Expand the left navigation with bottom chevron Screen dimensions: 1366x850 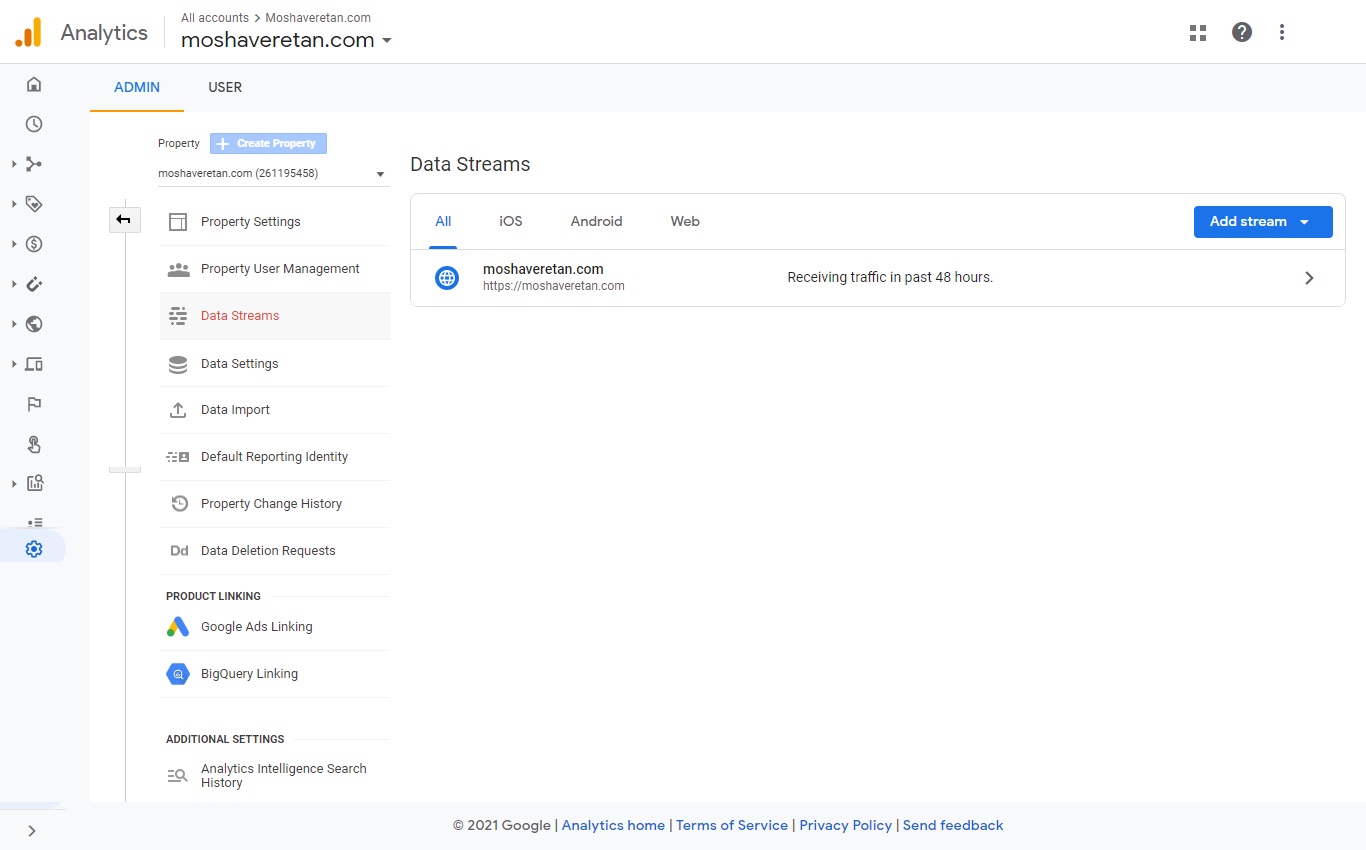[32, 830]
